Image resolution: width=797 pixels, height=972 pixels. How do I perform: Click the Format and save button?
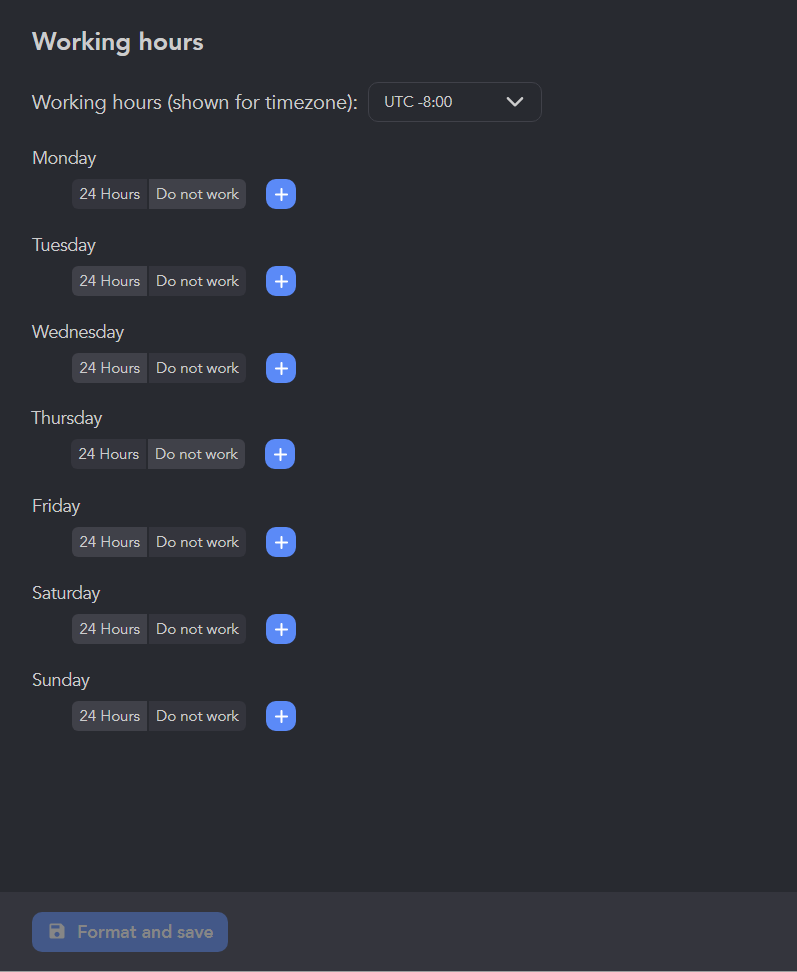coord(130,932)
